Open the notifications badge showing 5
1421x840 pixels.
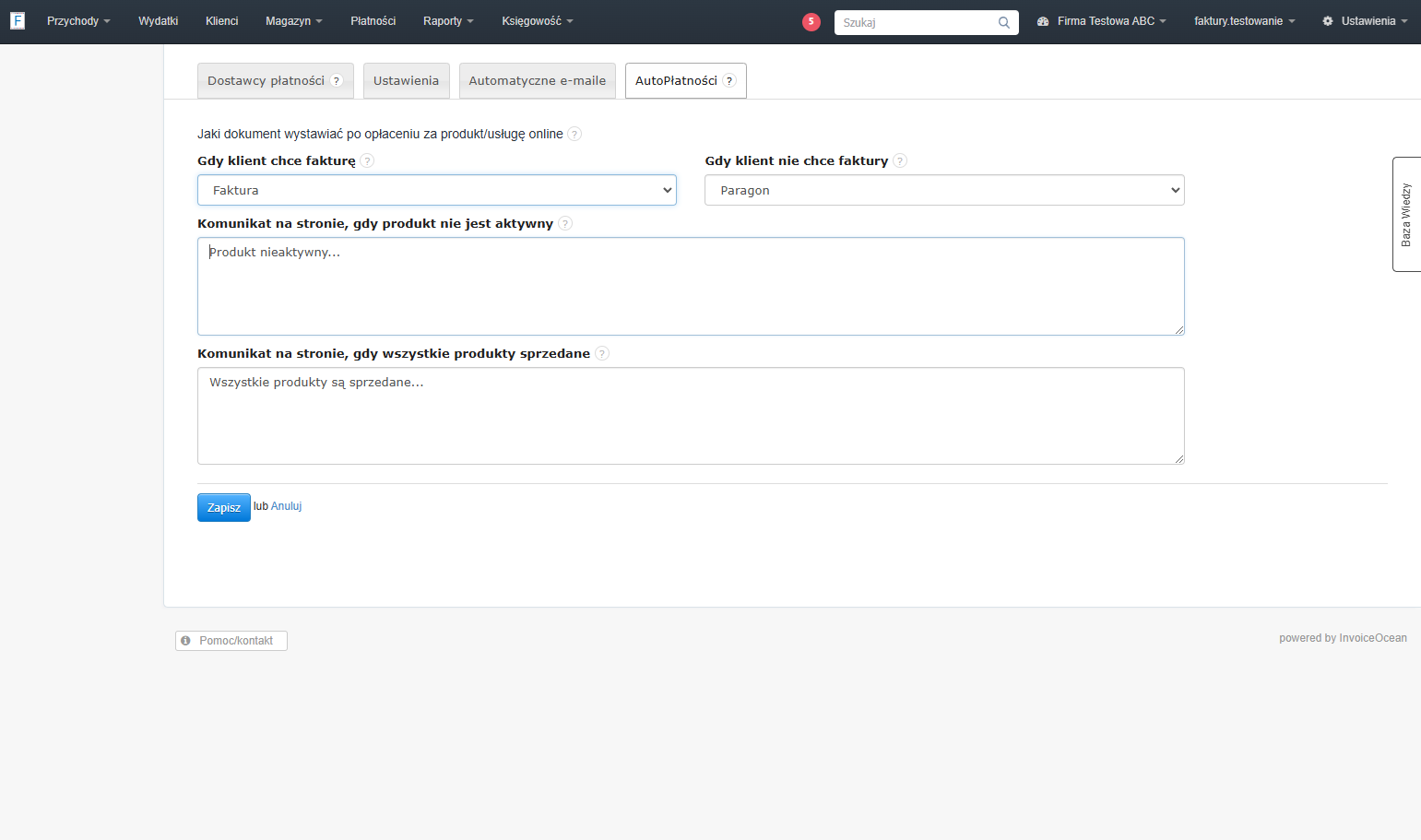click(x=811, y=22)
